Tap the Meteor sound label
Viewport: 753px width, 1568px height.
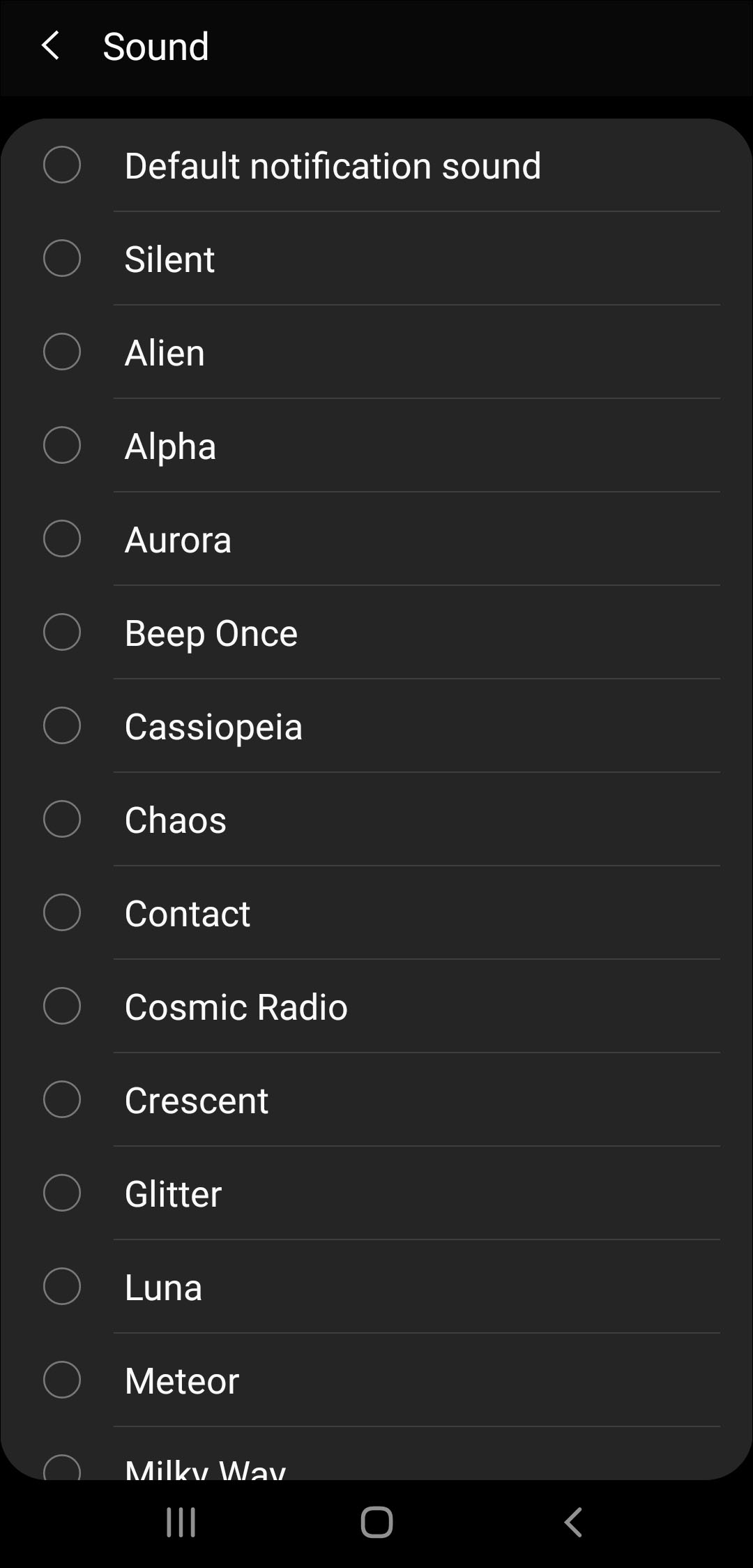(181, 1380)
